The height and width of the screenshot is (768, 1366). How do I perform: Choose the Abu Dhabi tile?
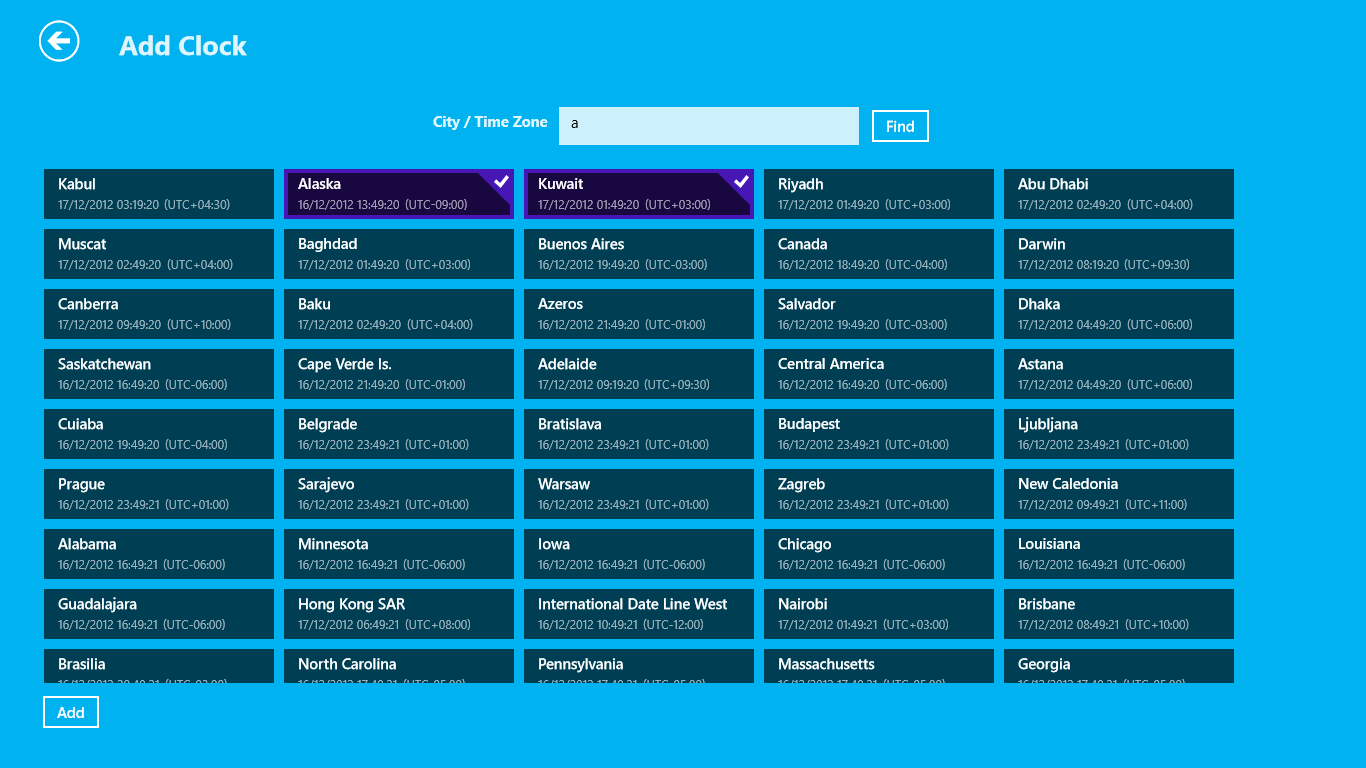point(1119,194)
